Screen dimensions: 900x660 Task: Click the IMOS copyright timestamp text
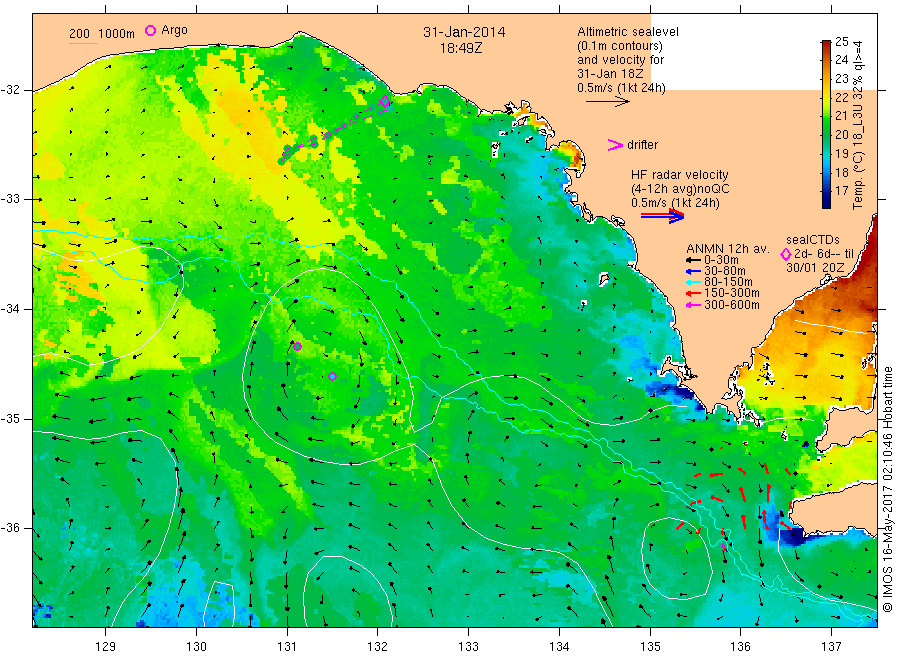pos(887,490)
